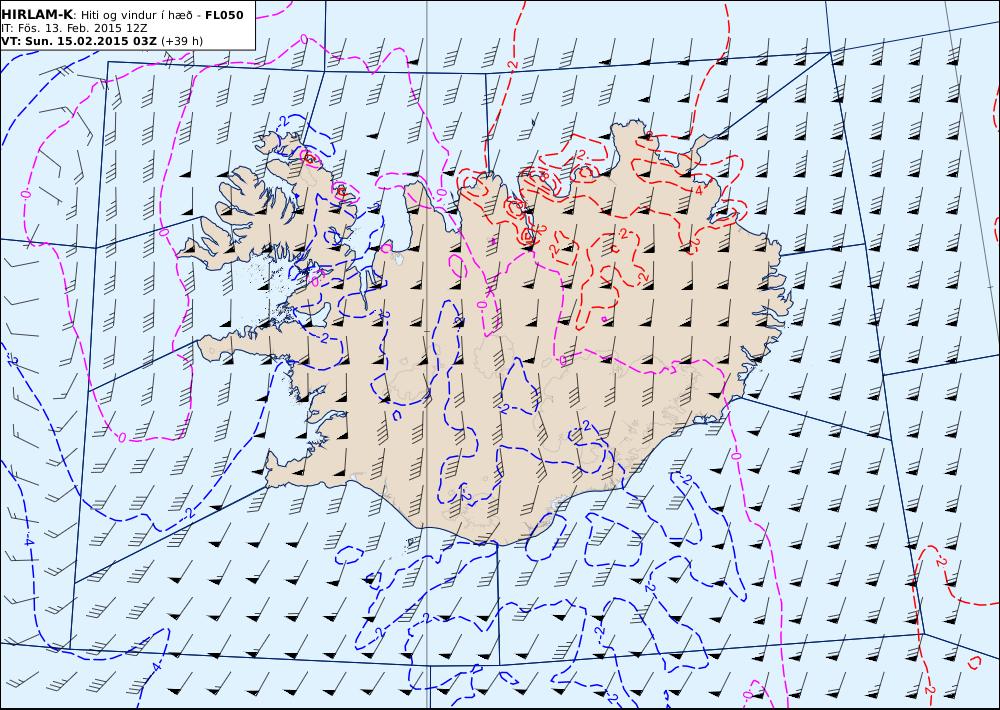
Task: Click the '(+39 h)' forecast offset text
Action: click(182, 41)
